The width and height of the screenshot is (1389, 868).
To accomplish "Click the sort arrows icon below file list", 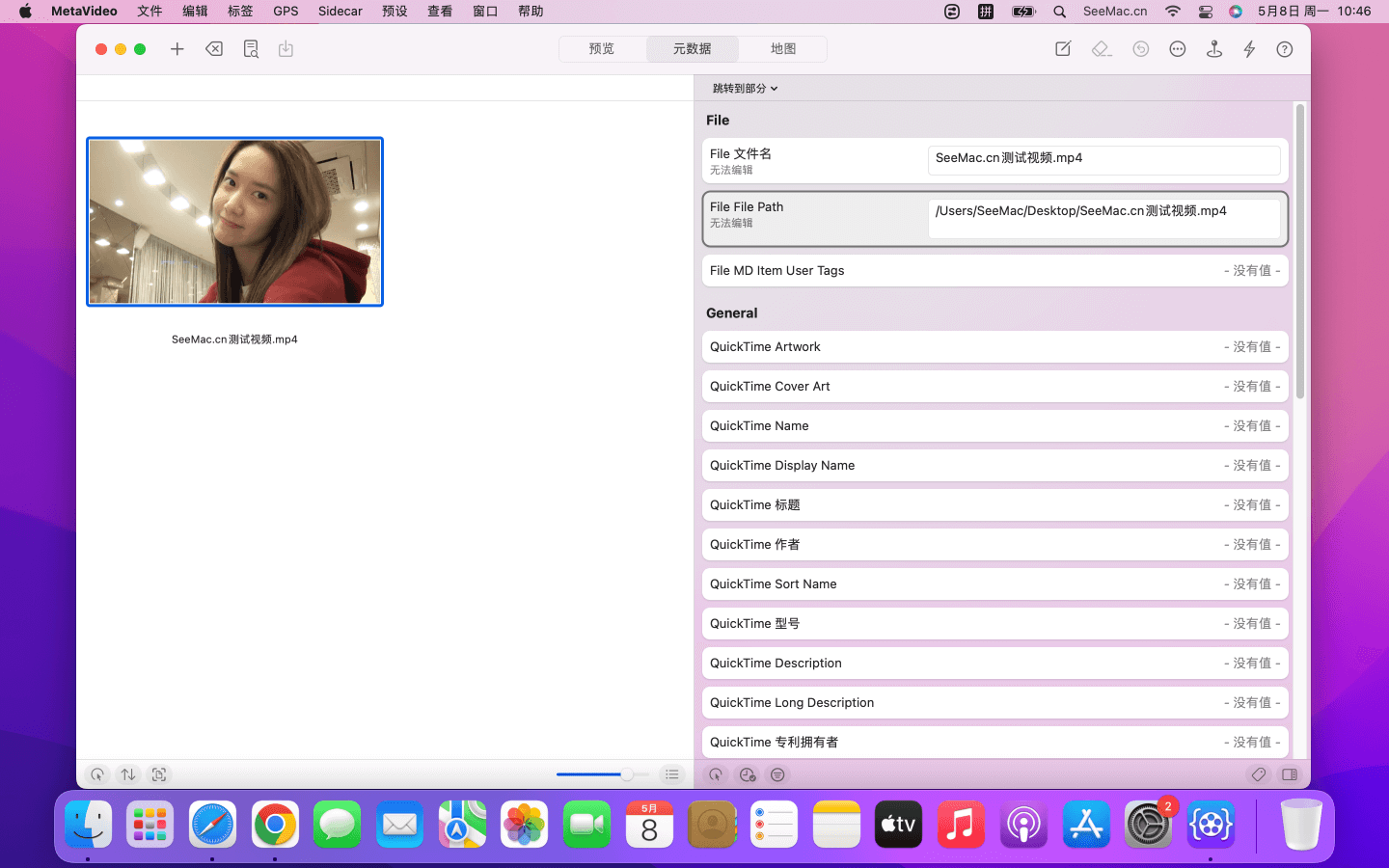I will 128,774.
